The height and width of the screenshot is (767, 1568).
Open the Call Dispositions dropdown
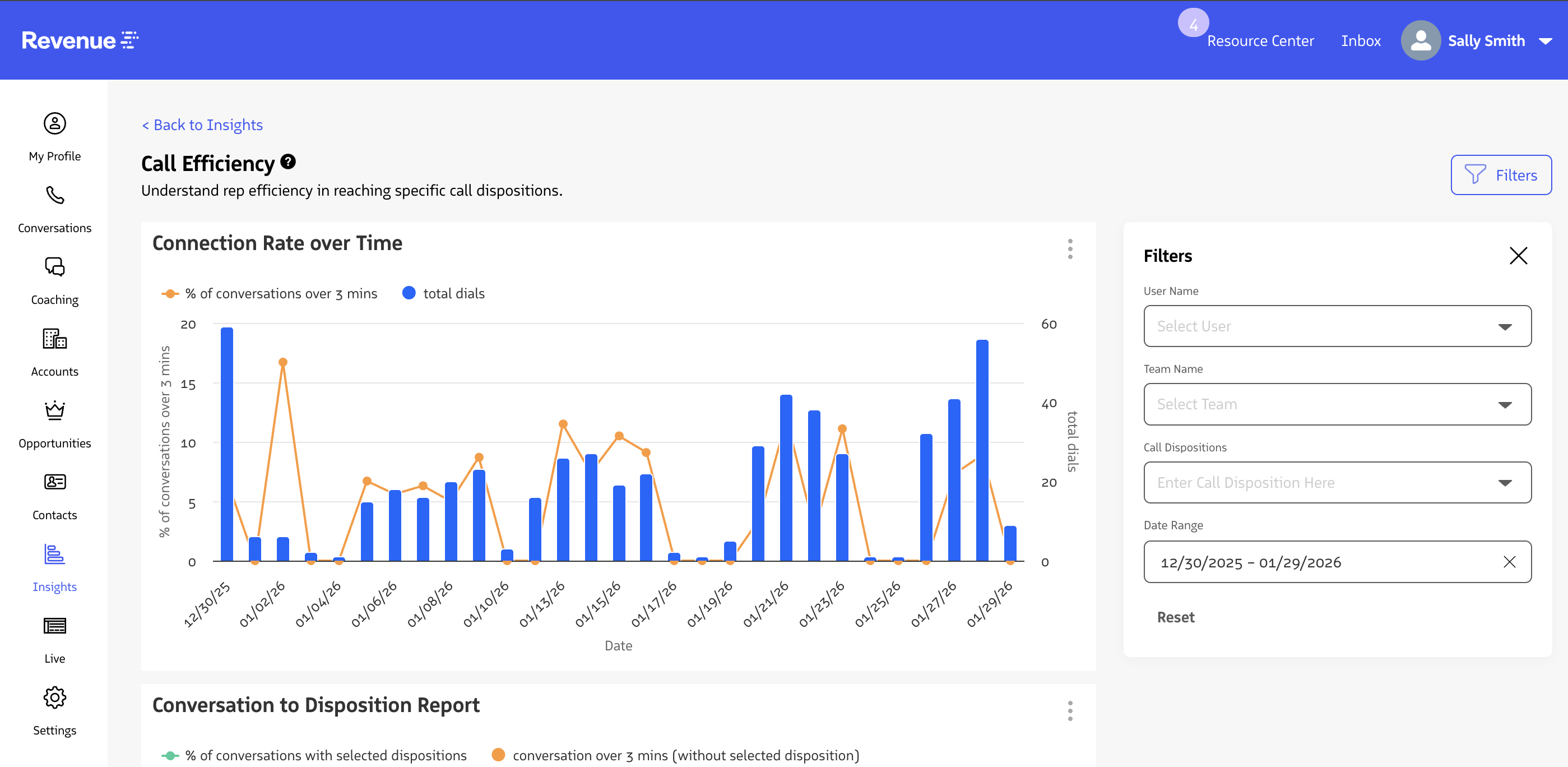pyautogui.click(x=1337, y=482)
